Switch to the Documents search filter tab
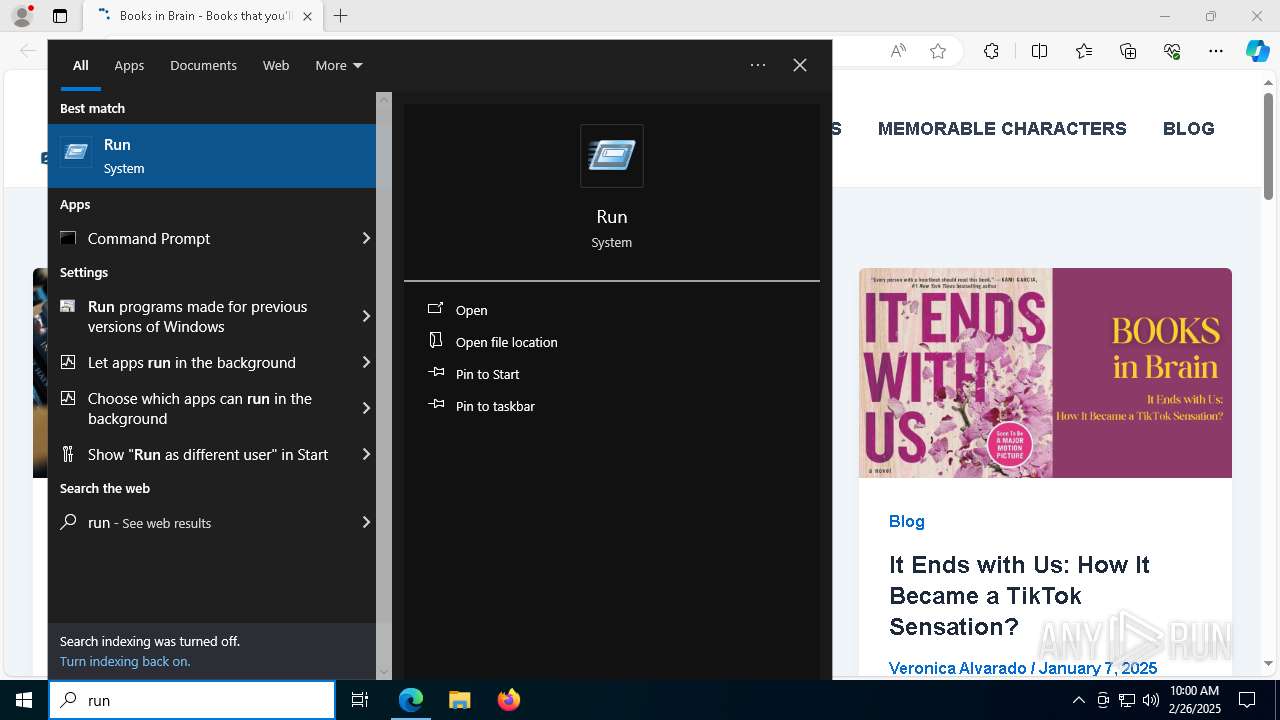Screen dimensions: 1280x720 pyautogui.click(x=203, y=65)
